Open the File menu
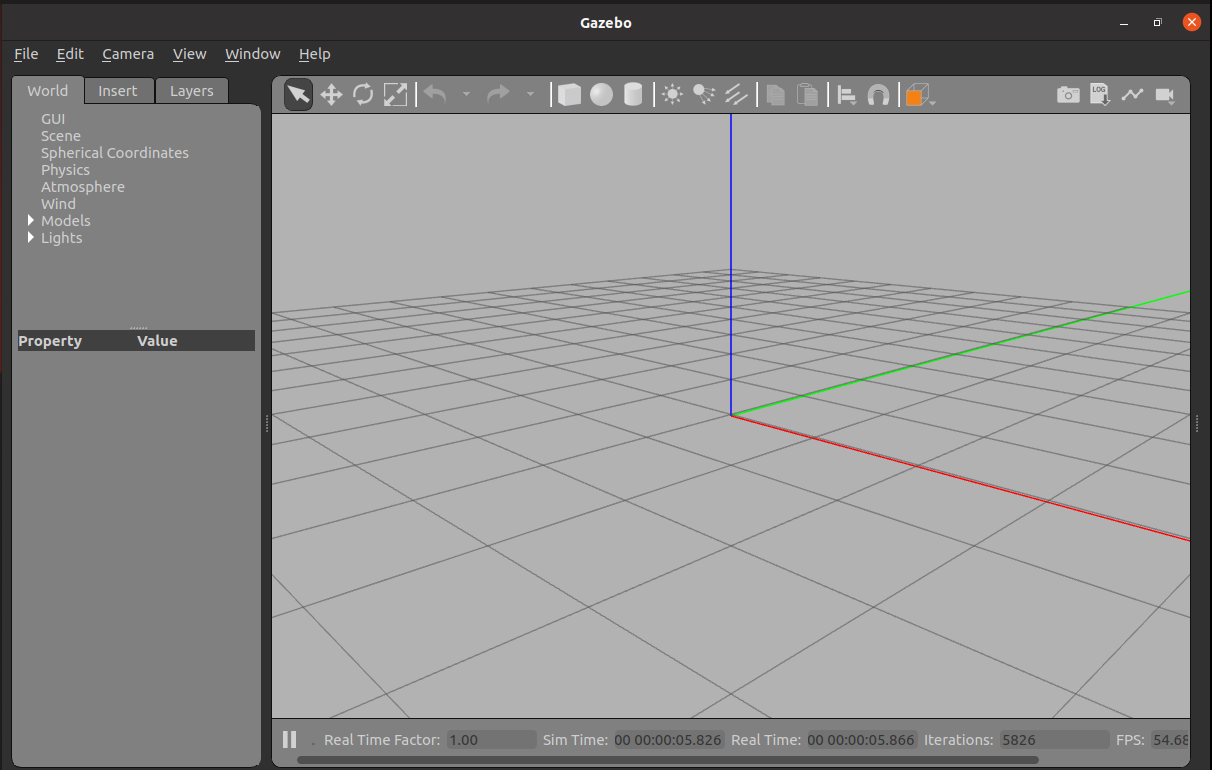1212x770 pixels. pyautogui.click(x=26, y=54)
